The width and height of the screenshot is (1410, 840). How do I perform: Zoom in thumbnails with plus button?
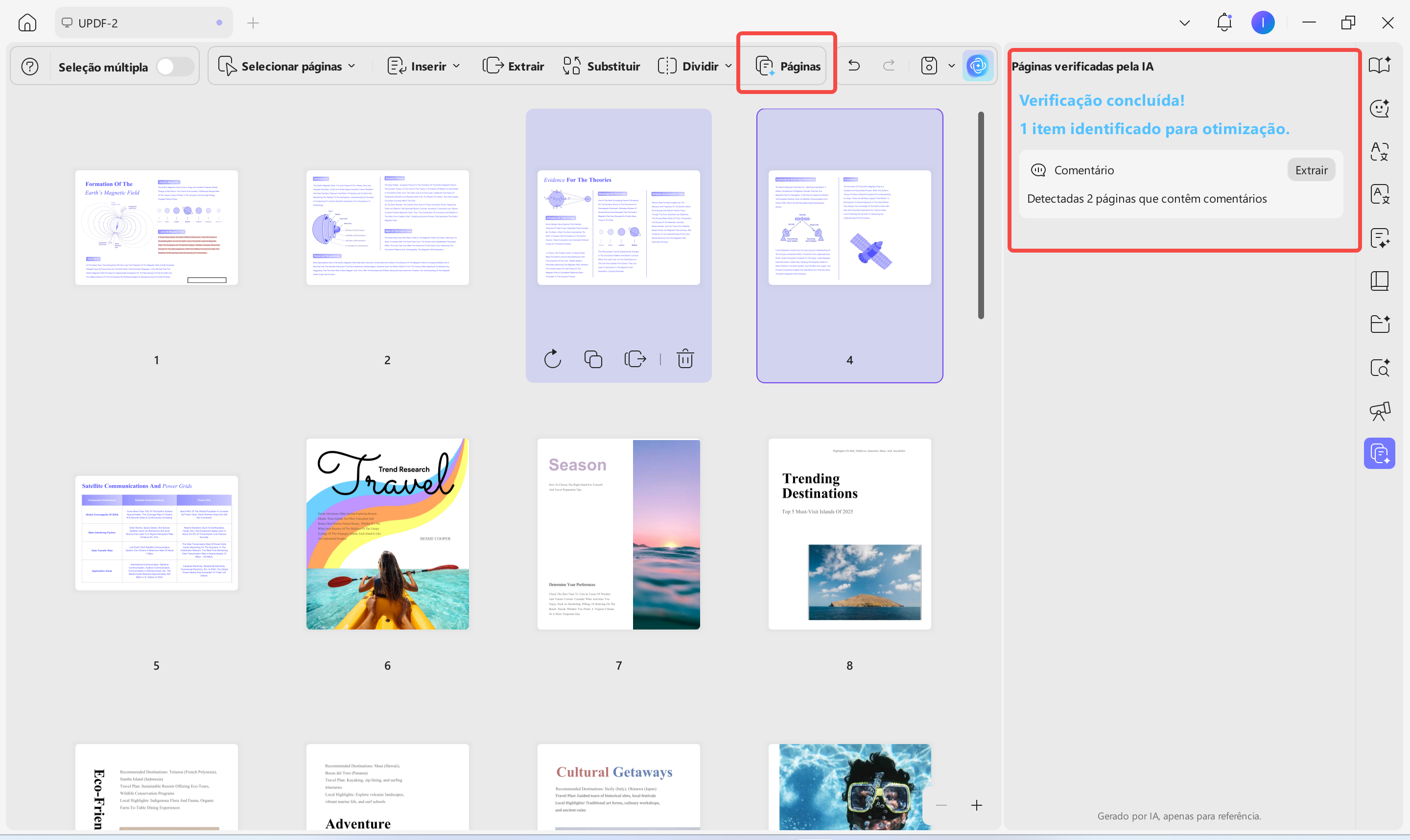coord(976,805)
